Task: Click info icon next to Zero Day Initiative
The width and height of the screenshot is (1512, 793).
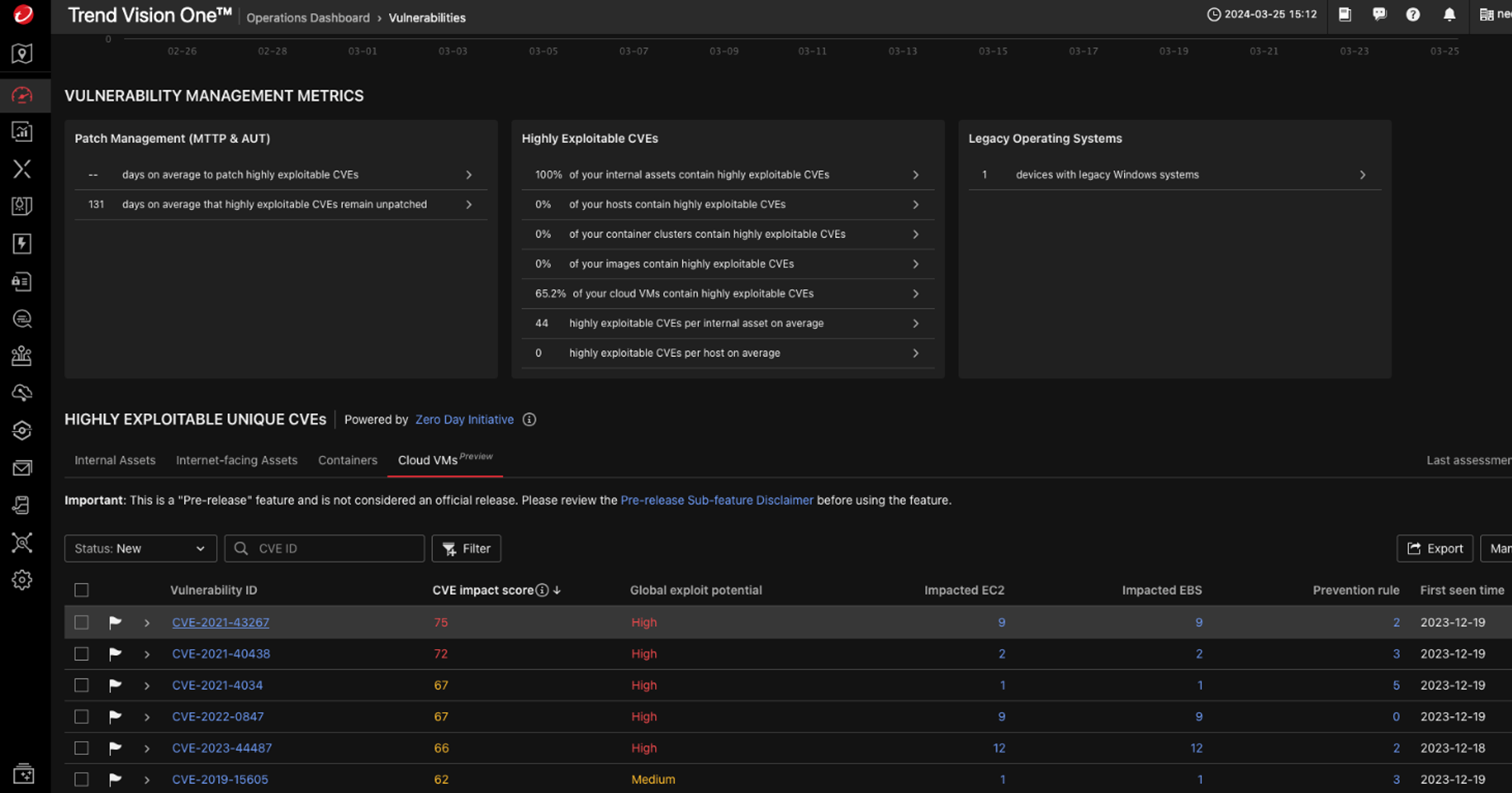Action: 529,419
